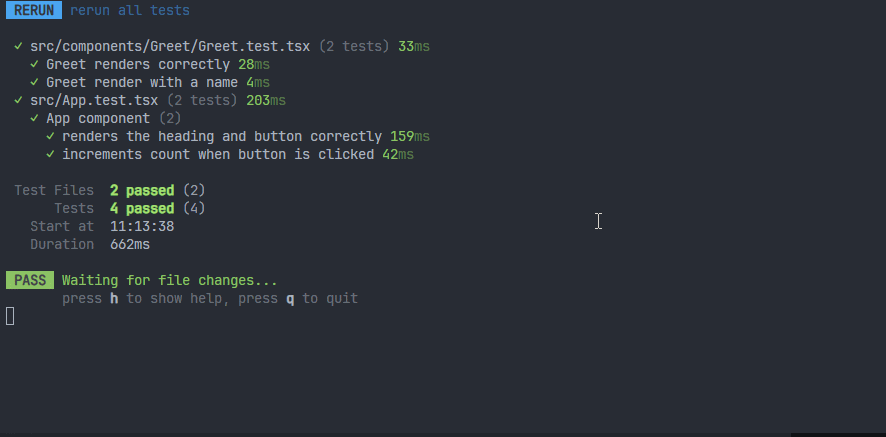
Task: Open the src/components/Greet/Greet.test.tsx file path
Action: point(169,47)
